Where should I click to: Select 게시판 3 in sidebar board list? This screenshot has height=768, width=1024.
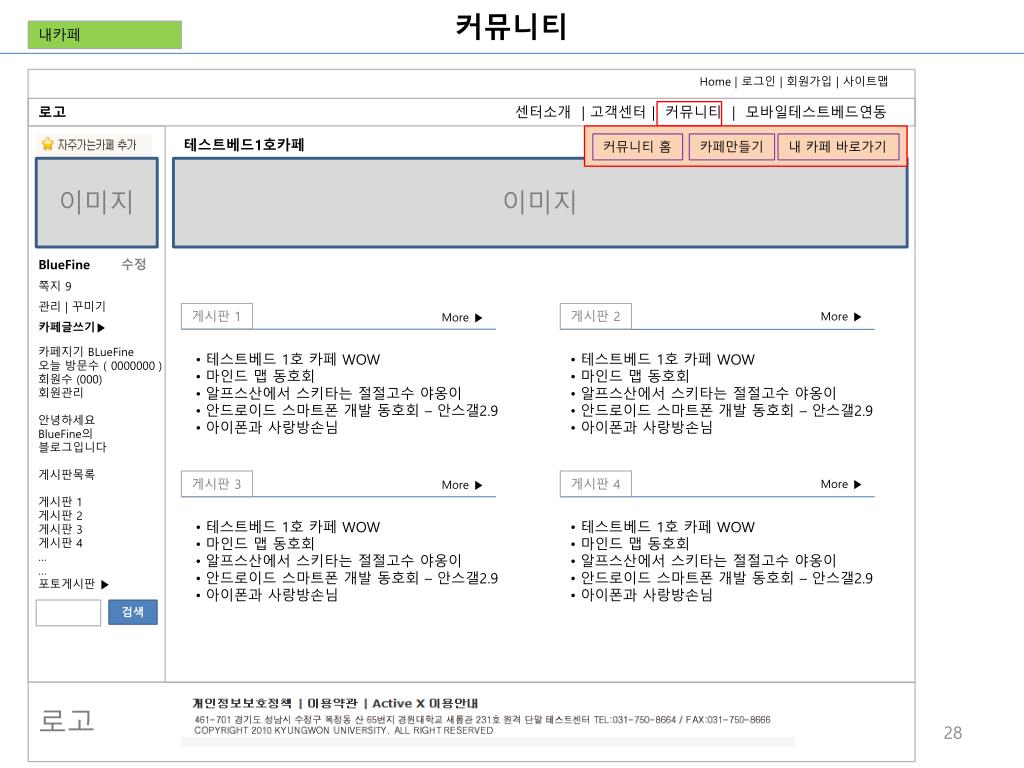coord(60,529)
